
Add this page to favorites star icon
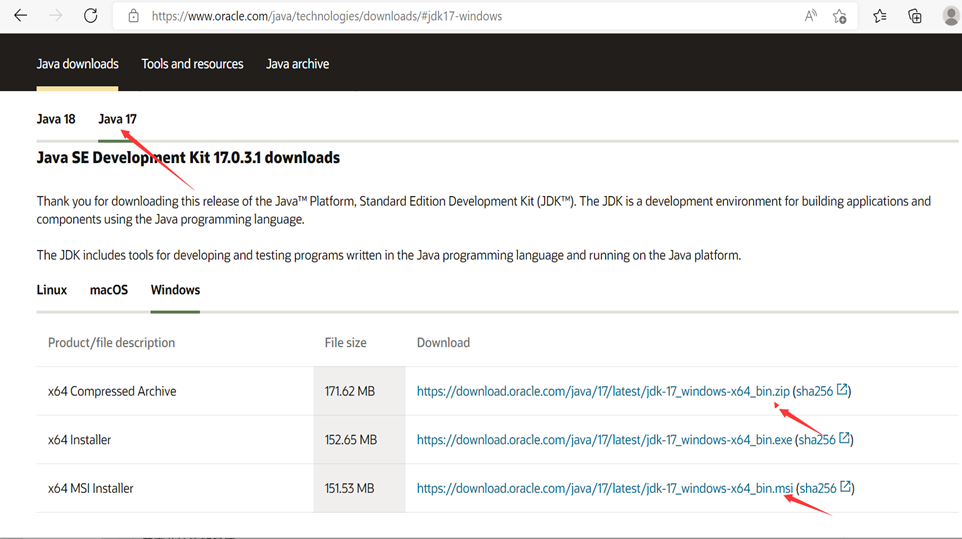[x=840, y=17]
